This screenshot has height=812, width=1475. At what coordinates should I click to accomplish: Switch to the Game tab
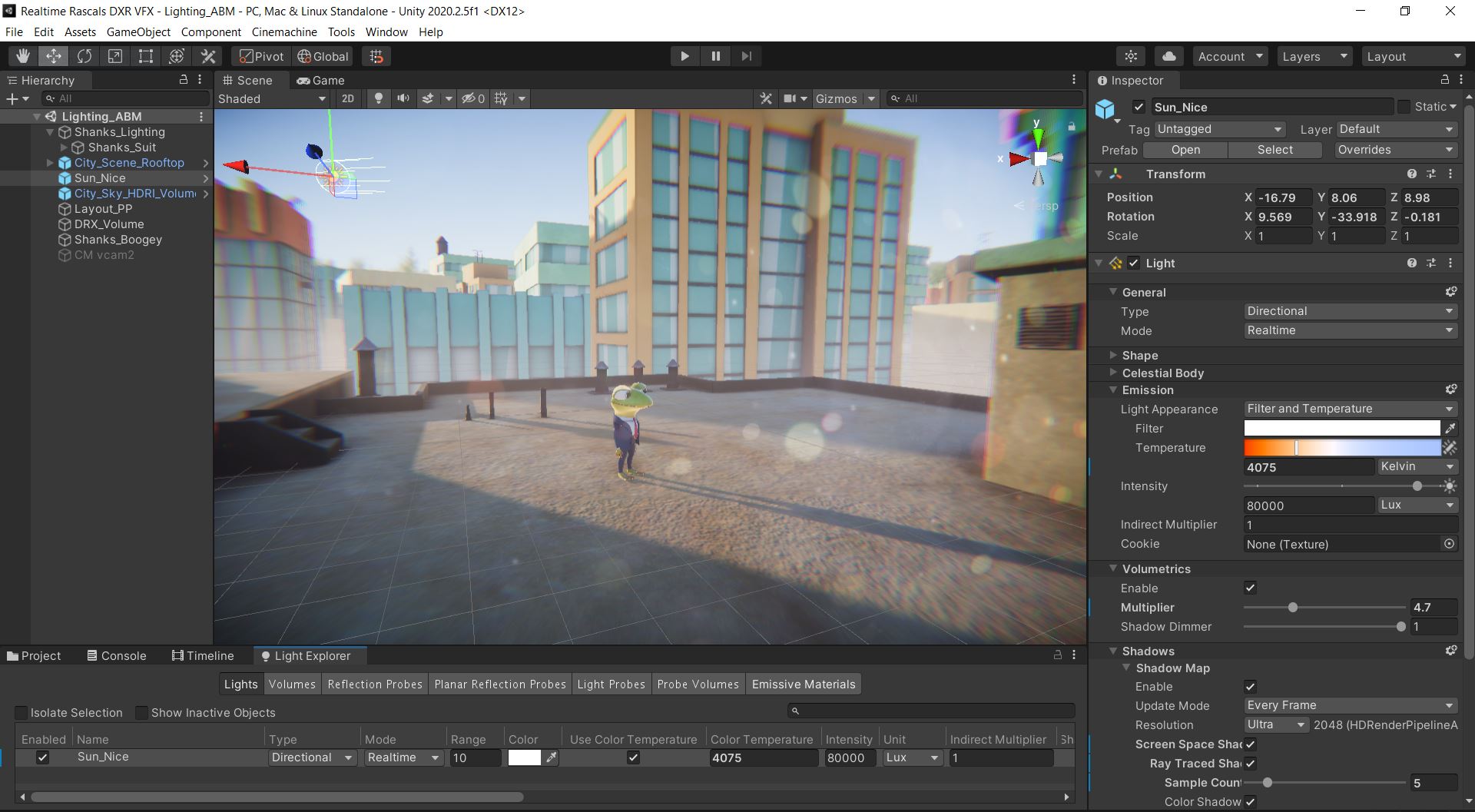[x=321, y=80]
